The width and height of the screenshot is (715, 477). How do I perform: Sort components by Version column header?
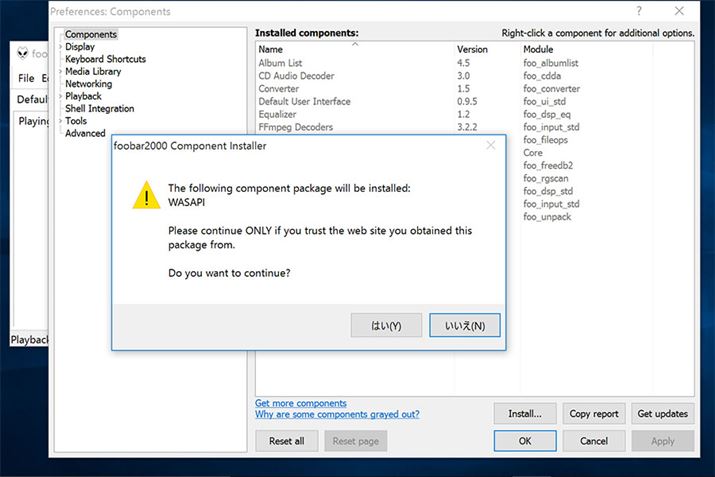tap(487, 49)
